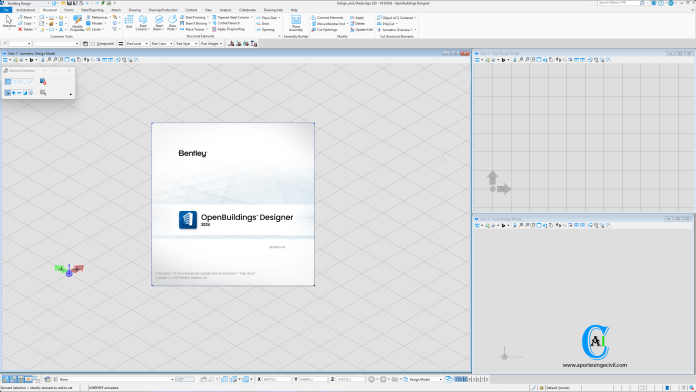This screenshot has width=696, height=392.
Task: Click Connect Elements in Modify group
Action: tap(327, 18)
